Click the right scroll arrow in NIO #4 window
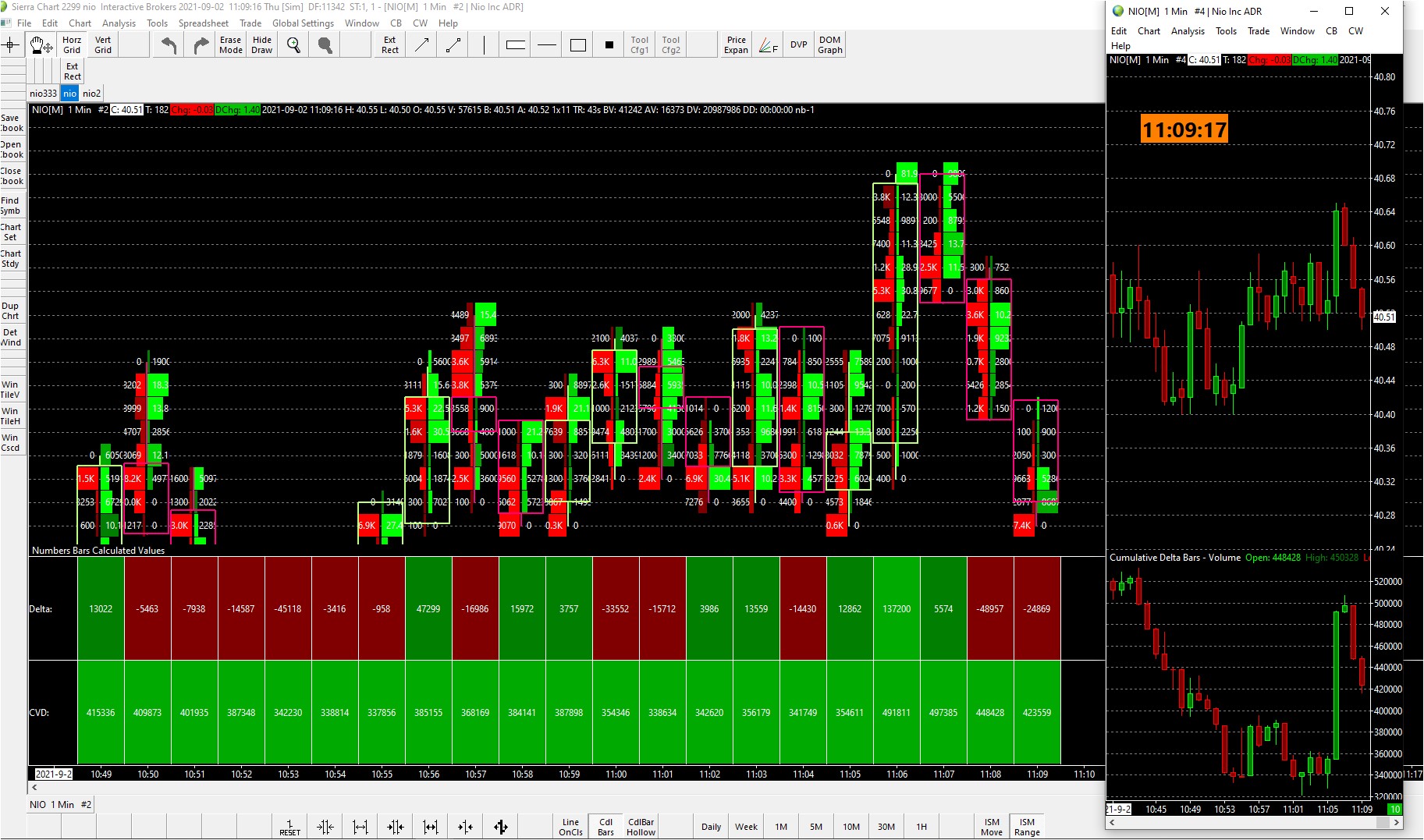The image size is (1424, 840). click(1395, 822)
